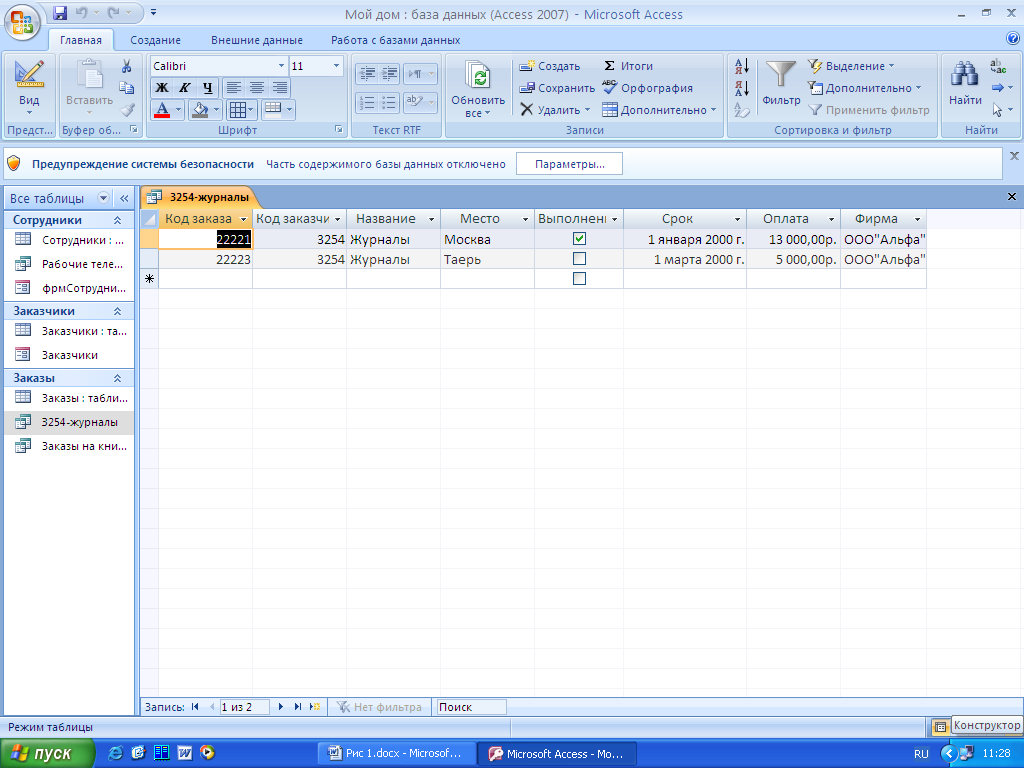Image resolution: width=1024 pixels, height=768 pixels.
Task: Open Заказы : таблица in navigation pane
Action: (x=71, y=398)
